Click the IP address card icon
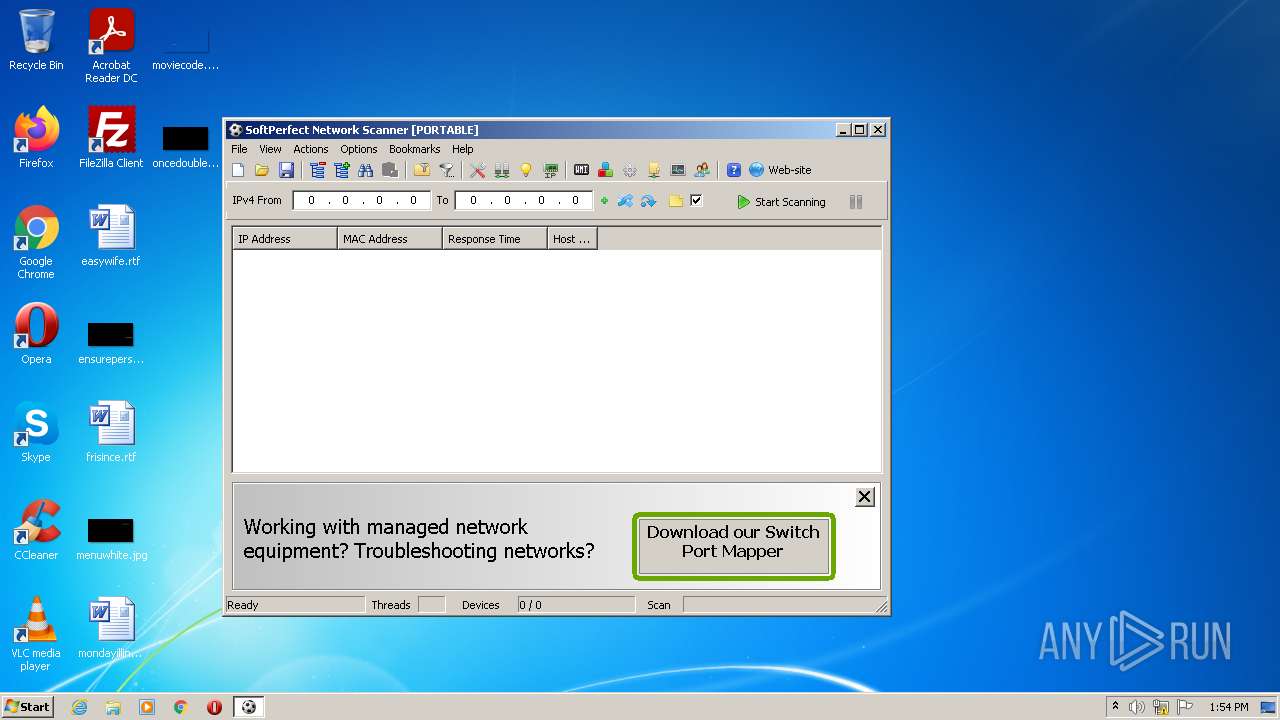The image size is (1280, 720). click(x=550, y=170)
